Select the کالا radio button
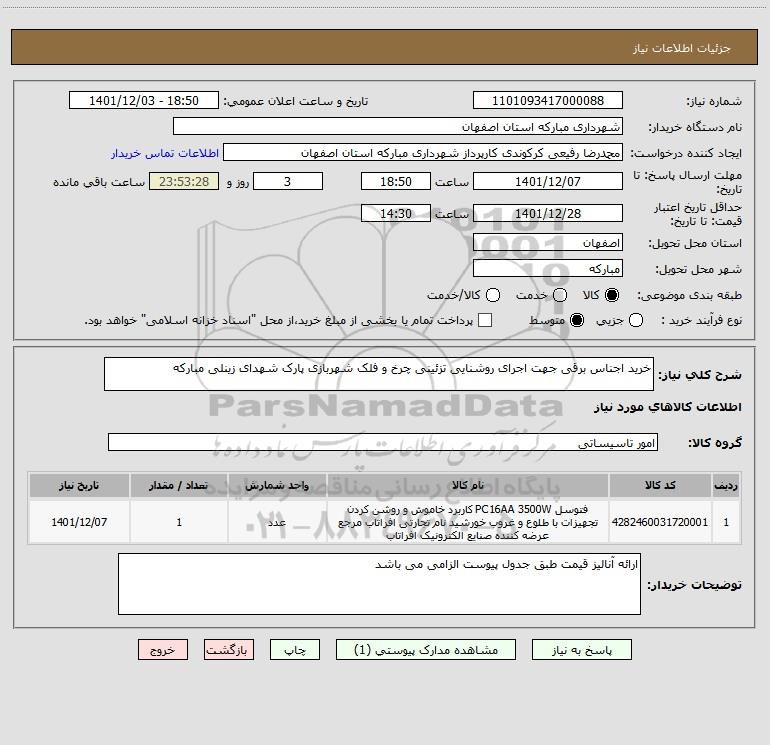 [x=612, y=295]
